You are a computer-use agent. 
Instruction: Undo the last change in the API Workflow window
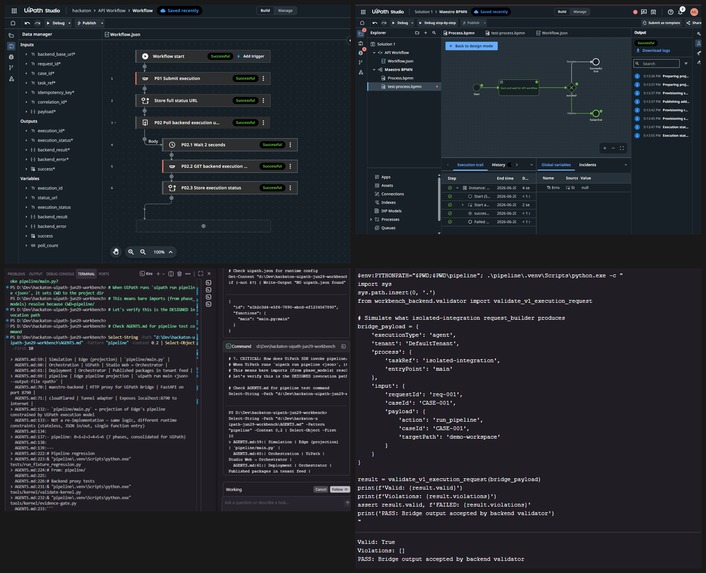(27, 23)
